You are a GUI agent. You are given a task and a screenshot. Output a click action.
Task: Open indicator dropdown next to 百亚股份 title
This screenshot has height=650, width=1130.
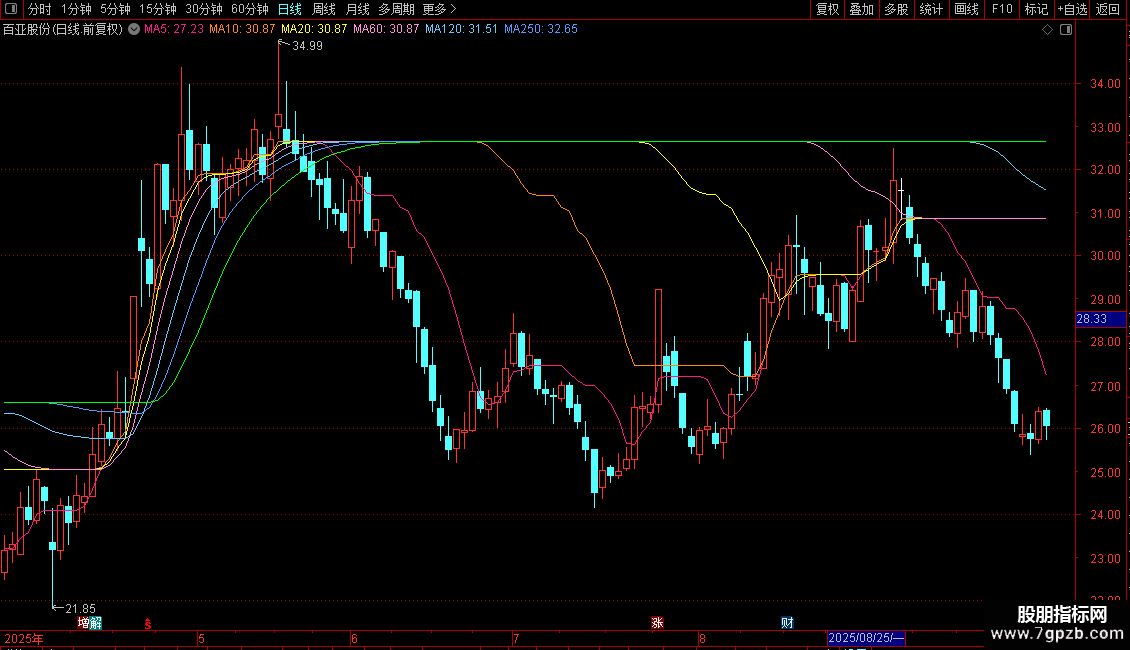point(134,30)
